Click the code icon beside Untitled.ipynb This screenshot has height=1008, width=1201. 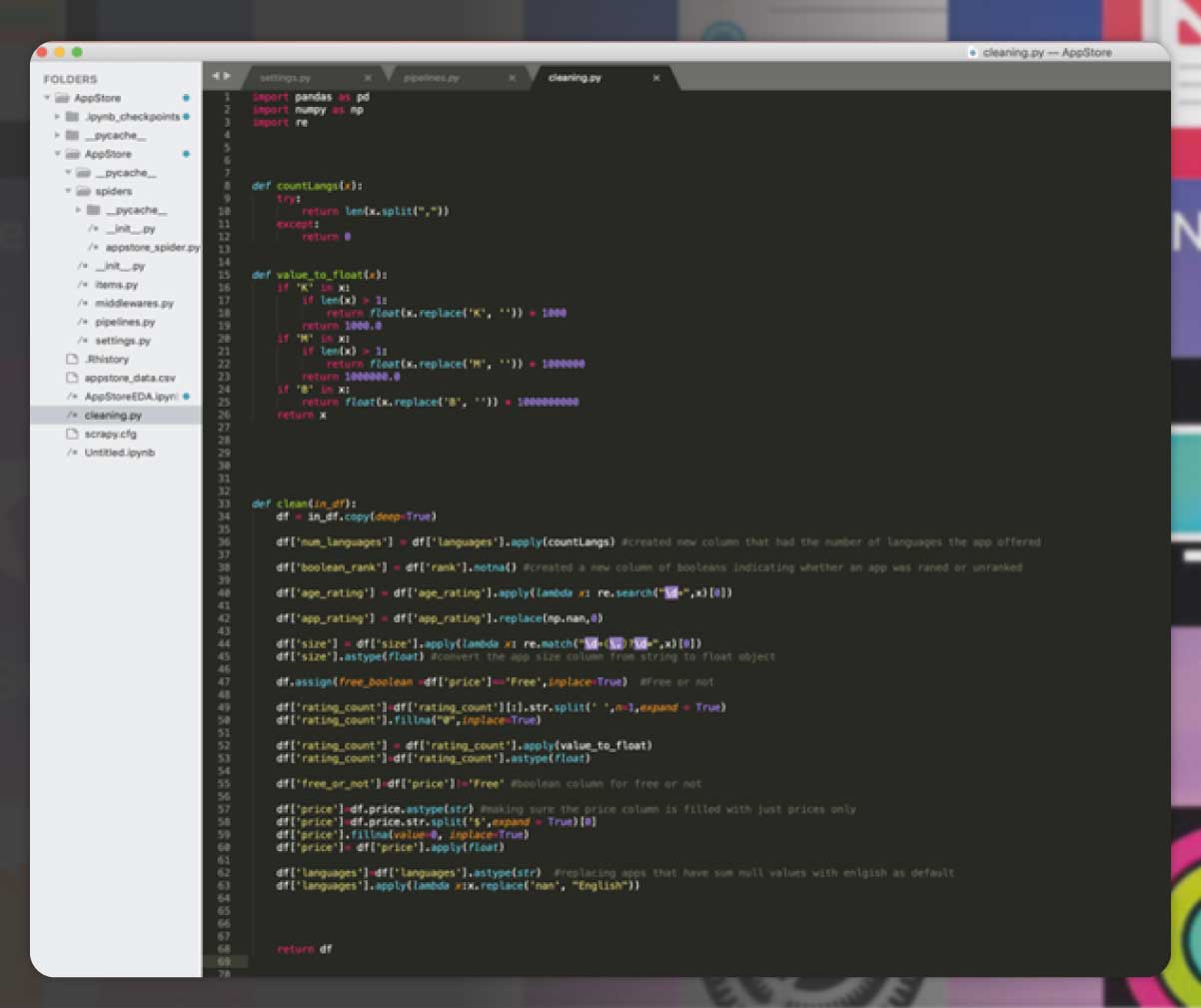click(x=72, y=453)
